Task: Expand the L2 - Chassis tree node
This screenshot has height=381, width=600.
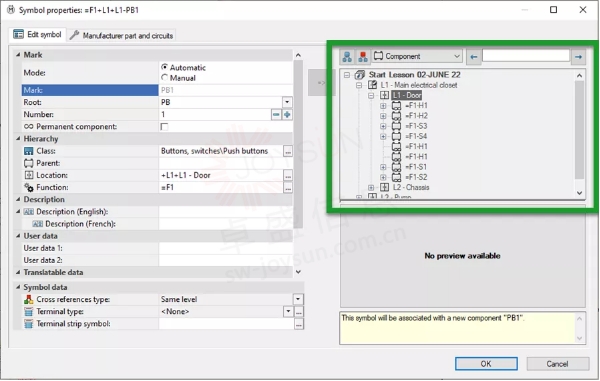Action: tap(371, 187)
